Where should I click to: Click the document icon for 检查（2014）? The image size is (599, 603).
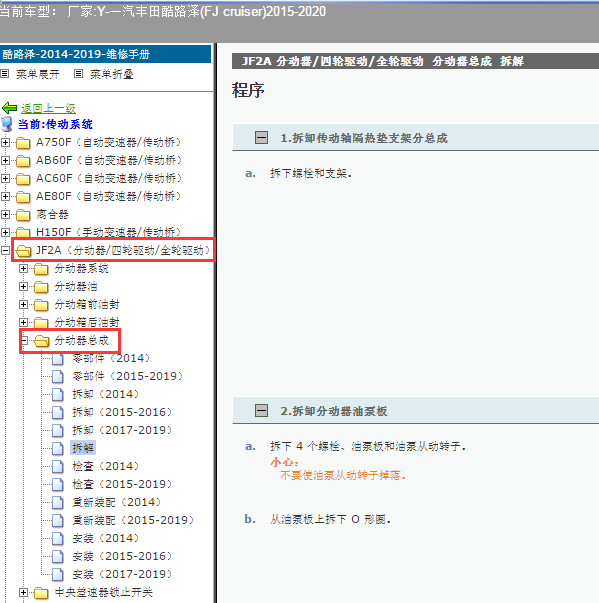point(58,466)
